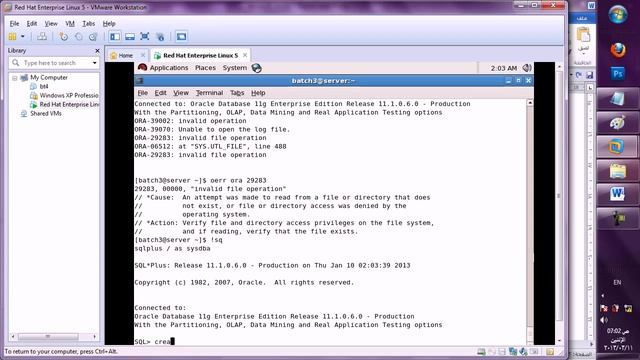Click the hard disk device status icon
Screen dimensions: 640x360
481,352
